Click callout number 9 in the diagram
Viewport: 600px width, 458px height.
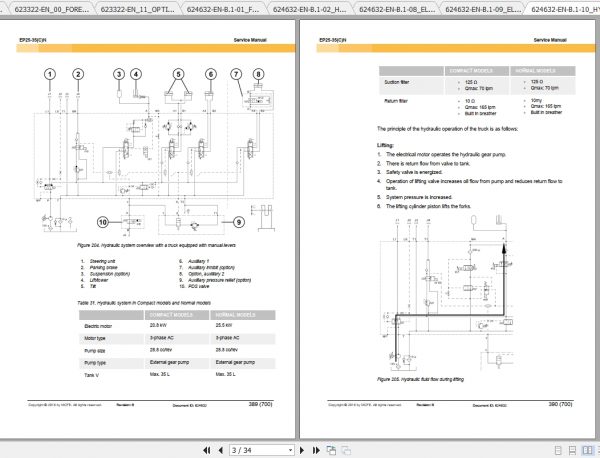239,222
